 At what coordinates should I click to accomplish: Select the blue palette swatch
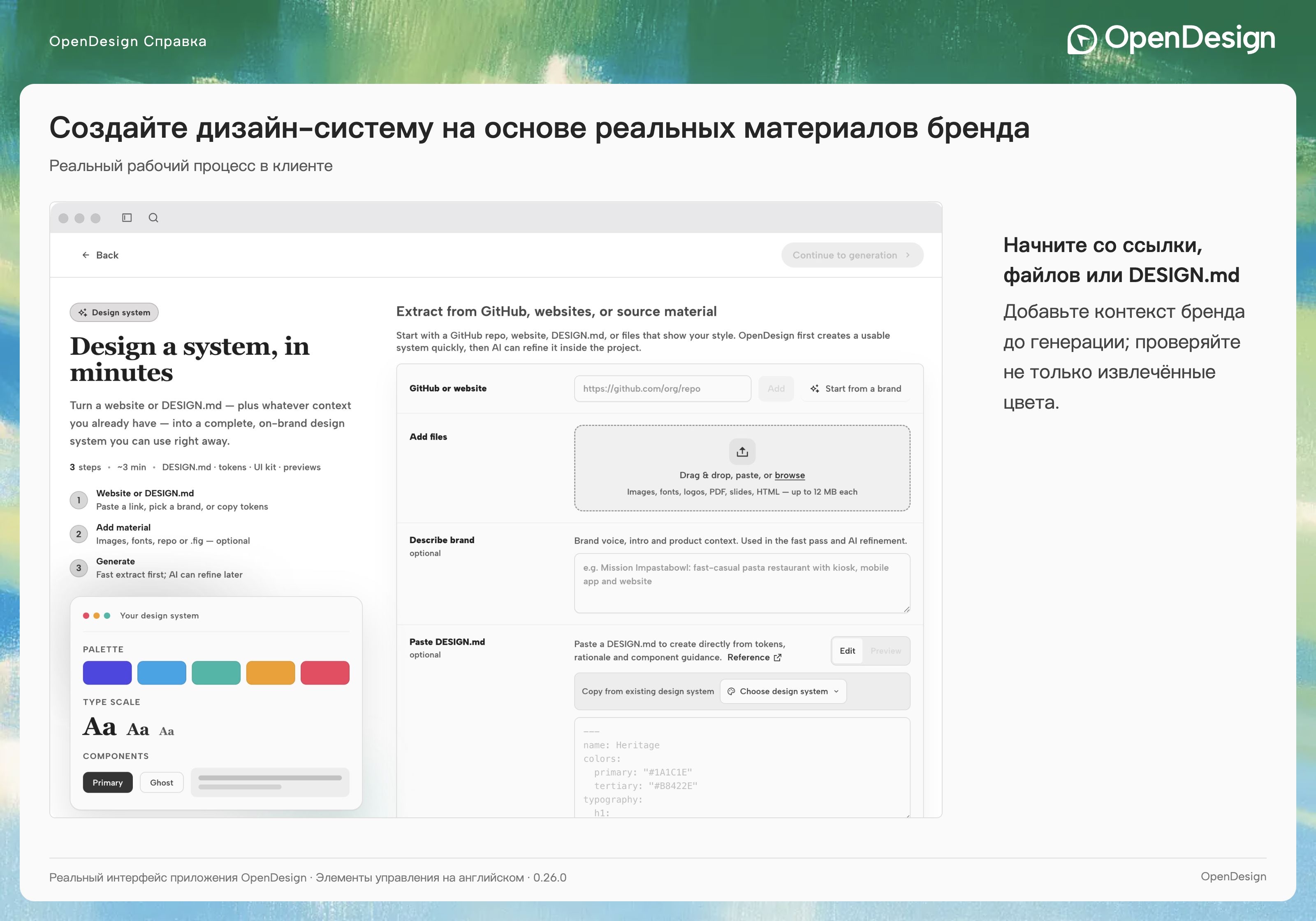pos(162,673)
